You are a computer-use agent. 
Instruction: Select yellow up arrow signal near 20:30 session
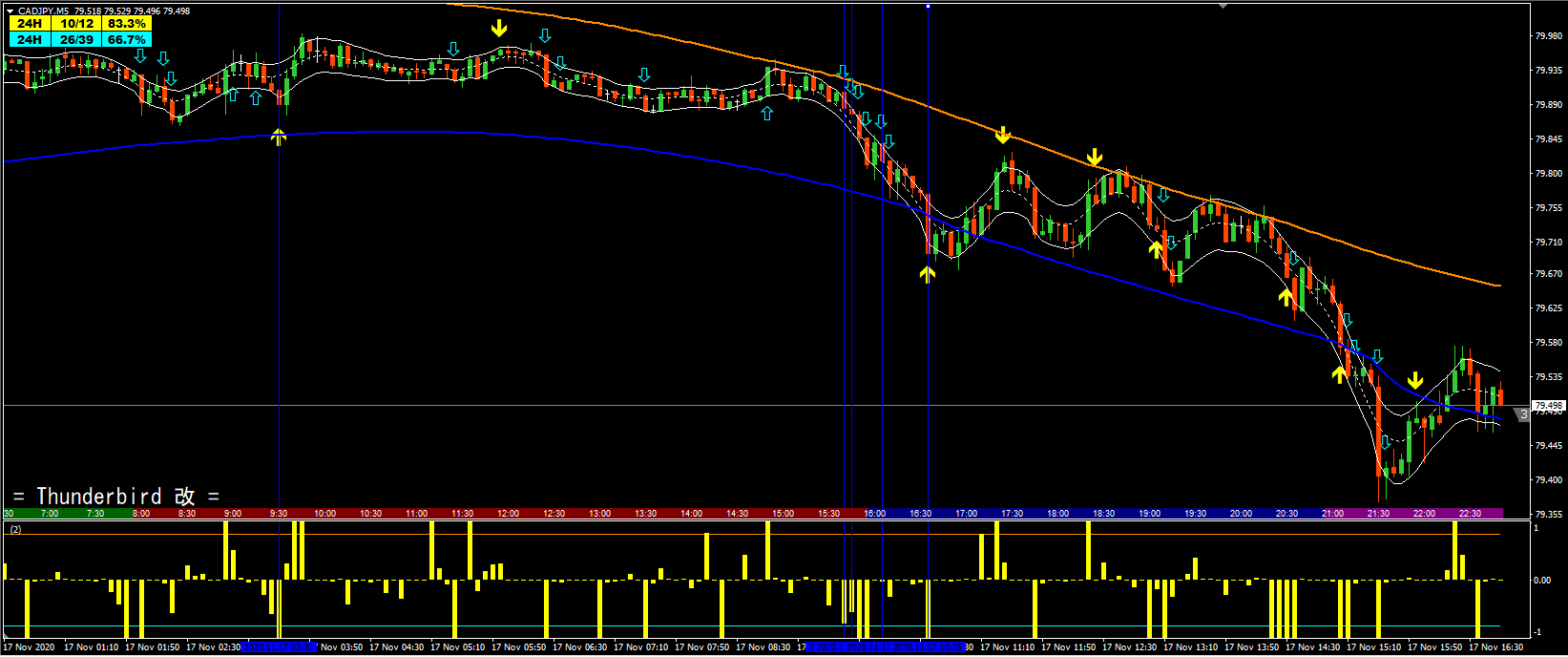(1286, 298)
